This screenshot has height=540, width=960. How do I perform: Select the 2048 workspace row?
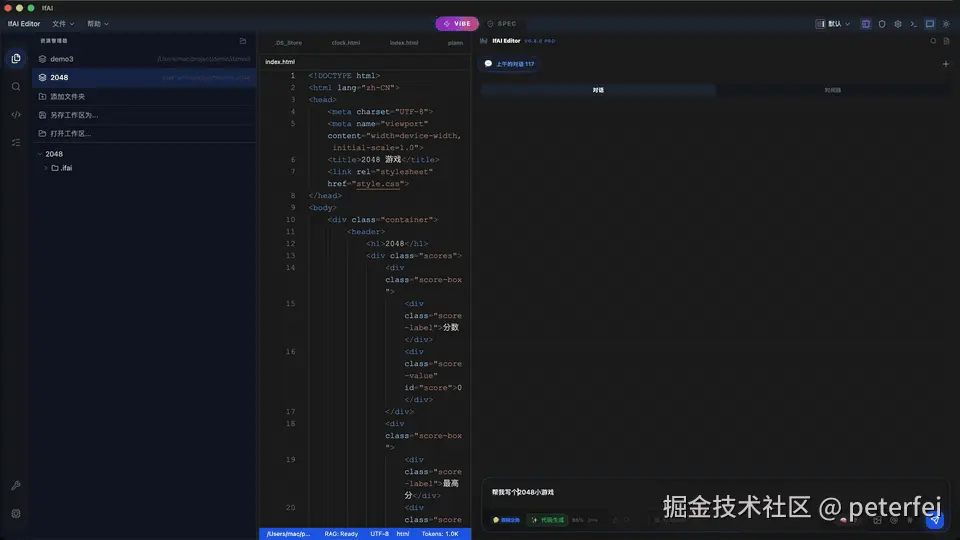144,78
